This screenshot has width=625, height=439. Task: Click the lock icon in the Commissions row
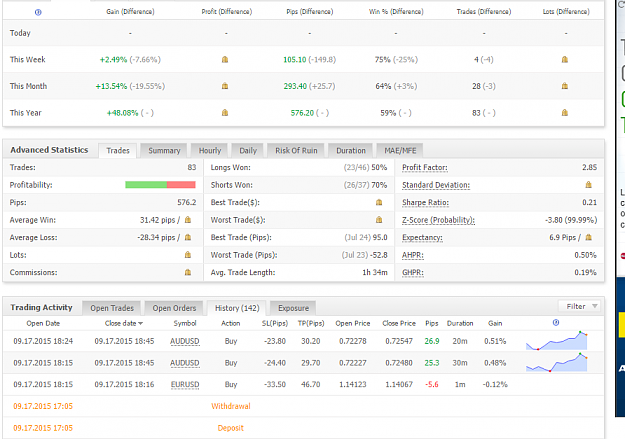(188, 272)
